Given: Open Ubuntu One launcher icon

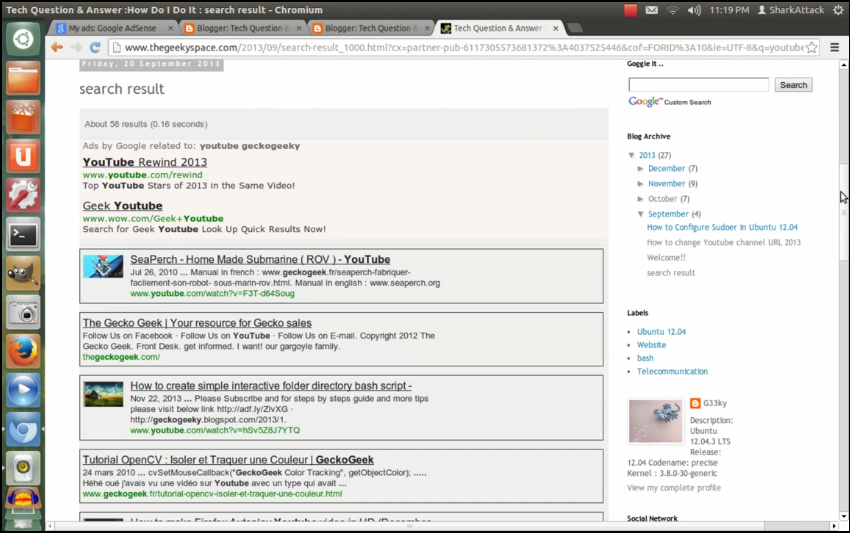Looking at the screenshot, I should tap(23, 156).
